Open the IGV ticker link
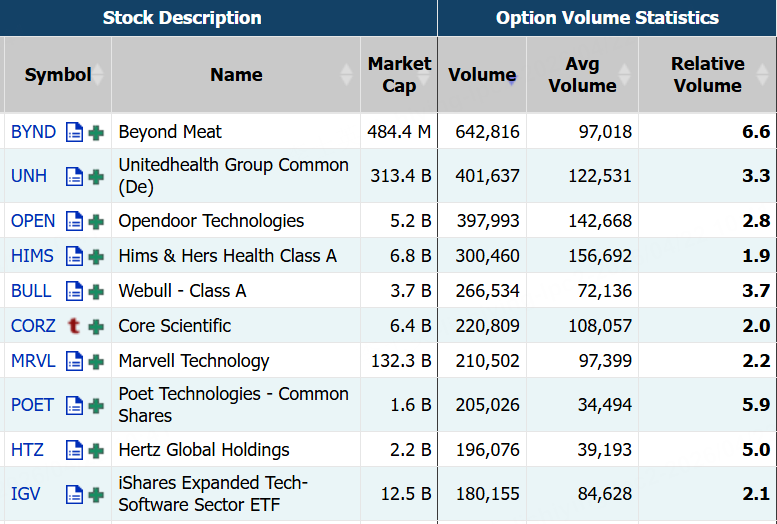Image resolution: width=777 pixels, height=524 pixels. click(x=26, y=494)
